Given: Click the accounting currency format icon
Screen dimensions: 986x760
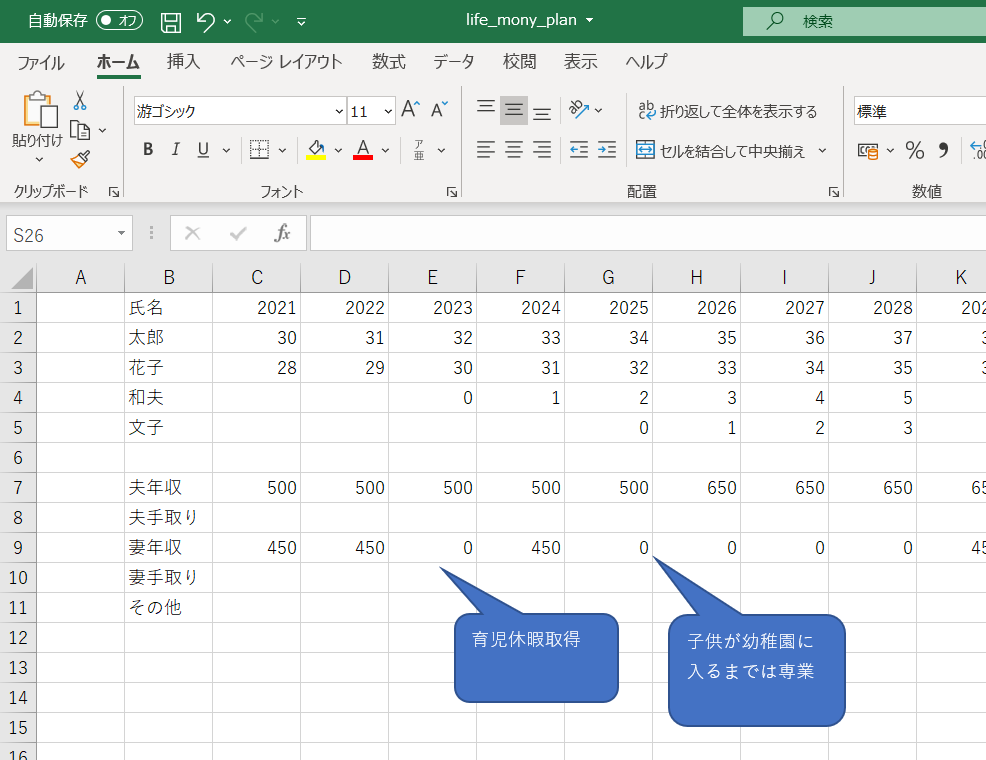Looking at the screenshot, I should (x=868, y=151).
